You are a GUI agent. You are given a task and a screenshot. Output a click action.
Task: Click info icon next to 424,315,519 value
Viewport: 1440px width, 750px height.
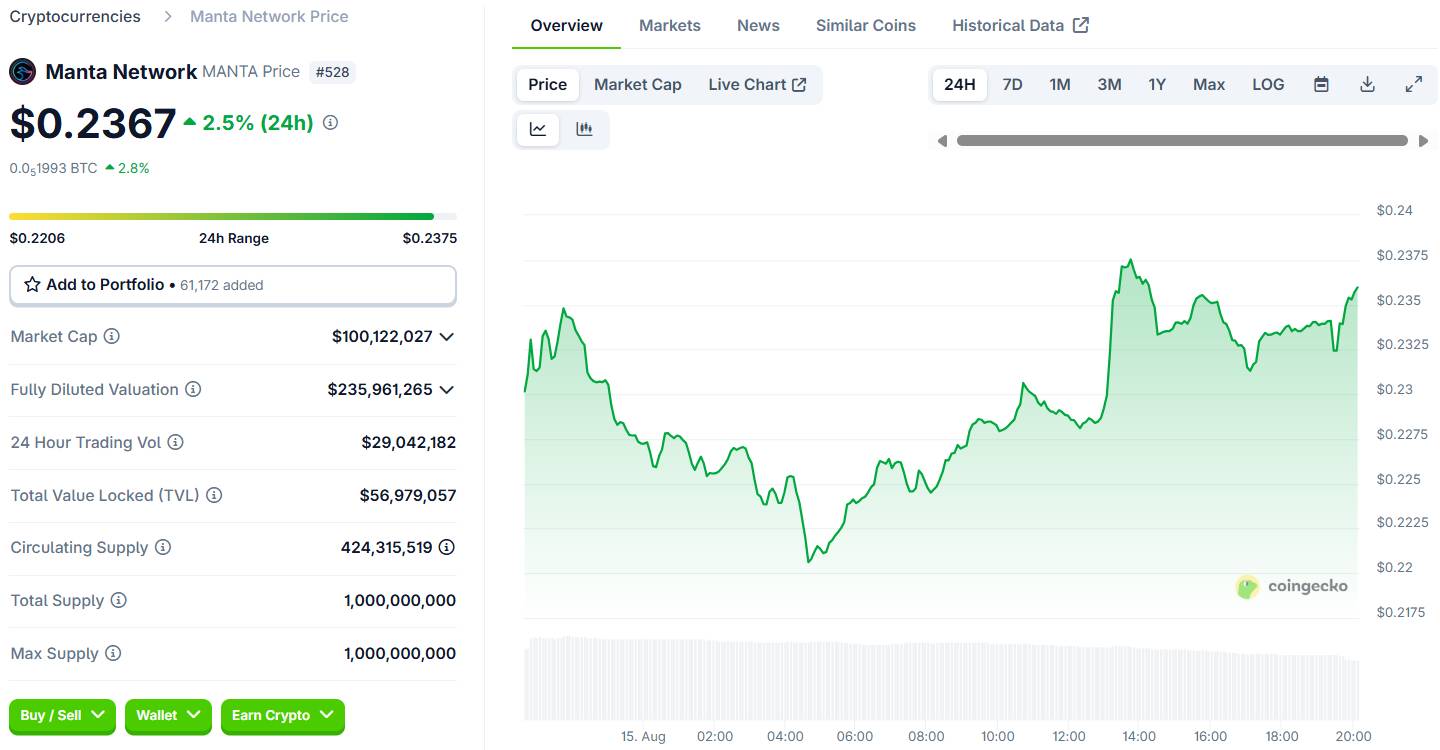tap(447, 547)
